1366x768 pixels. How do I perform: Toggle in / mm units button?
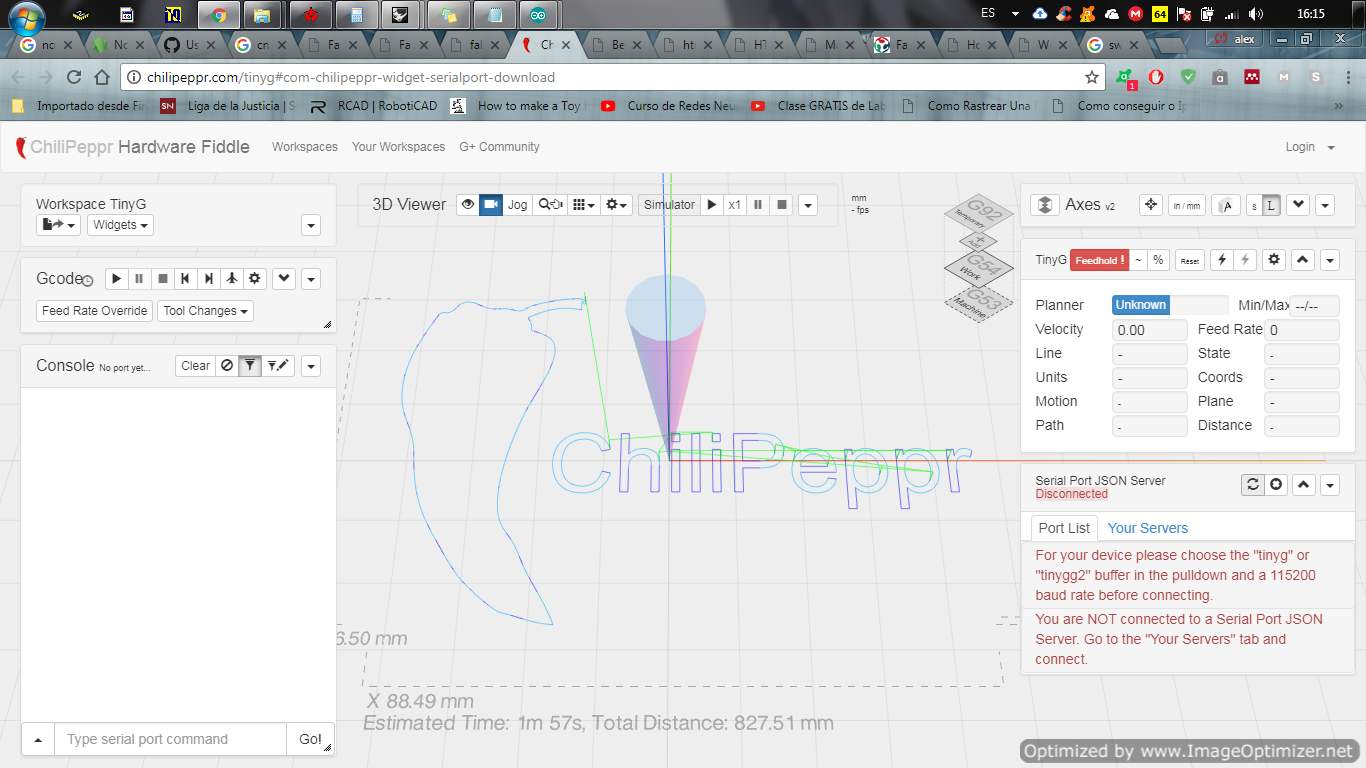[1187, 205]
